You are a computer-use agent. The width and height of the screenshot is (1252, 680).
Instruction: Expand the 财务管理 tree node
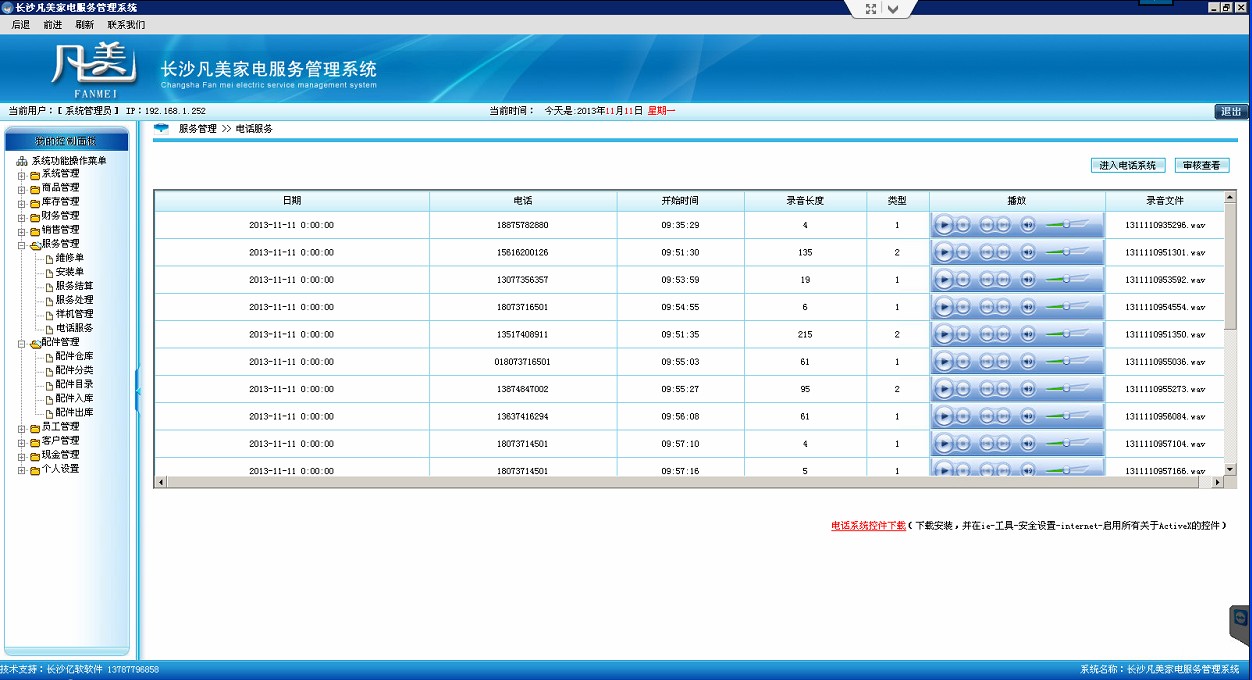[x=21, y=216]
